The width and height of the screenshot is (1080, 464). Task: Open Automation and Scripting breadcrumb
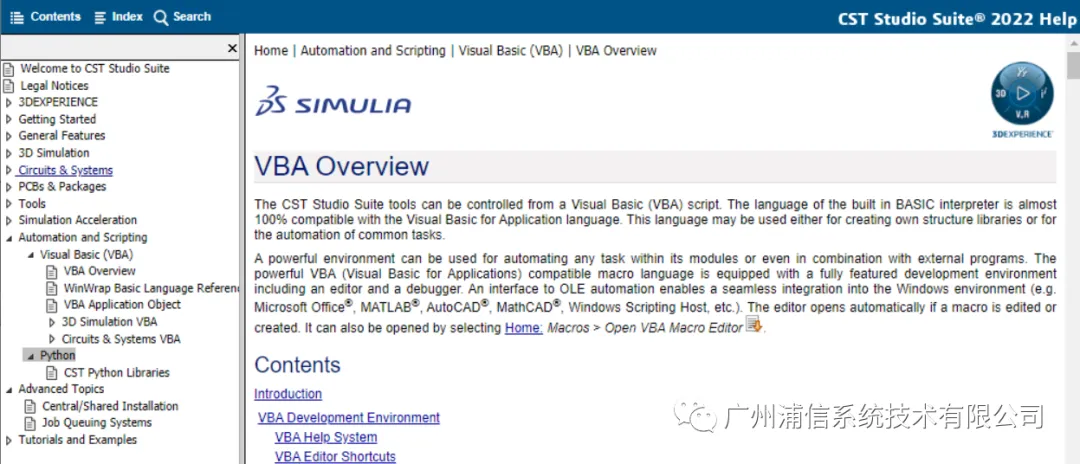(x=373, y=50)
